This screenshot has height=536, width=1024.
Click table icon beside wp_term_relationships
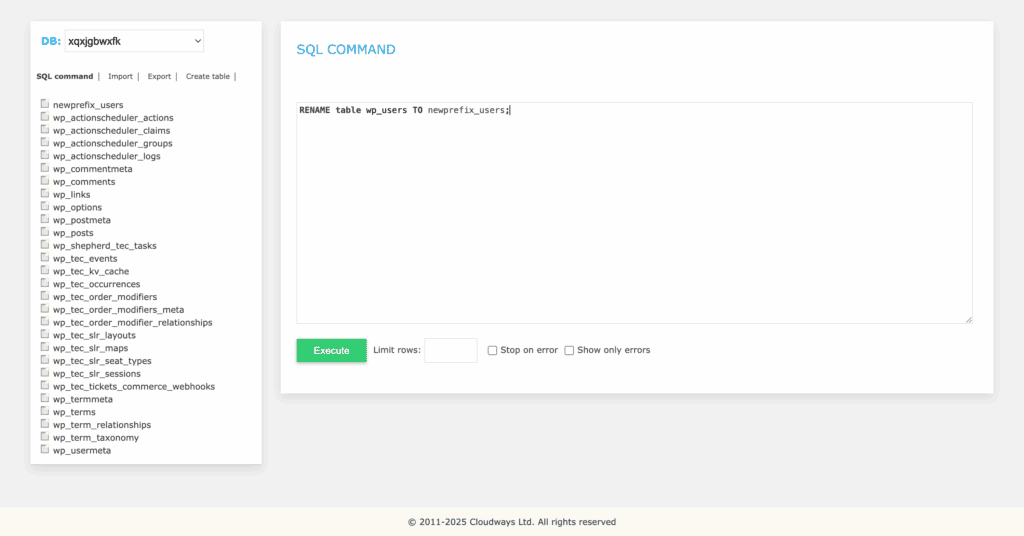(44, 424)
